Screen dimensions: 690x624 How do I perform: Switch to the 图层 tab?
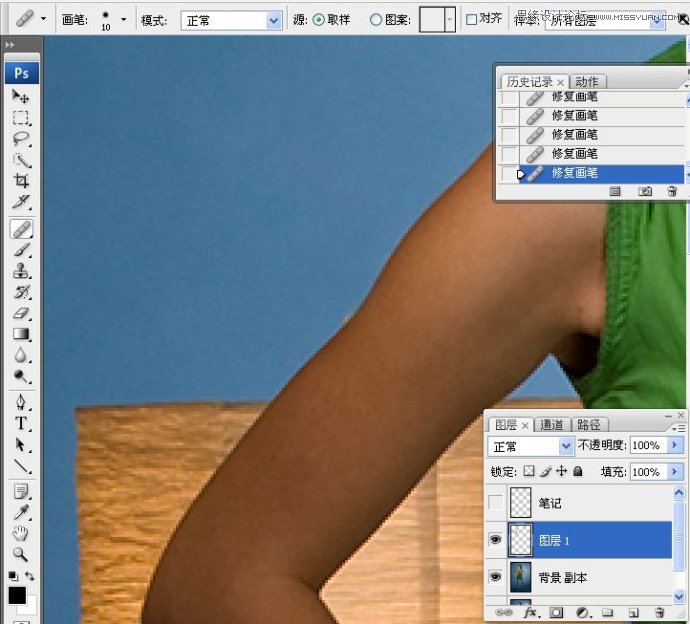[506, 425]
